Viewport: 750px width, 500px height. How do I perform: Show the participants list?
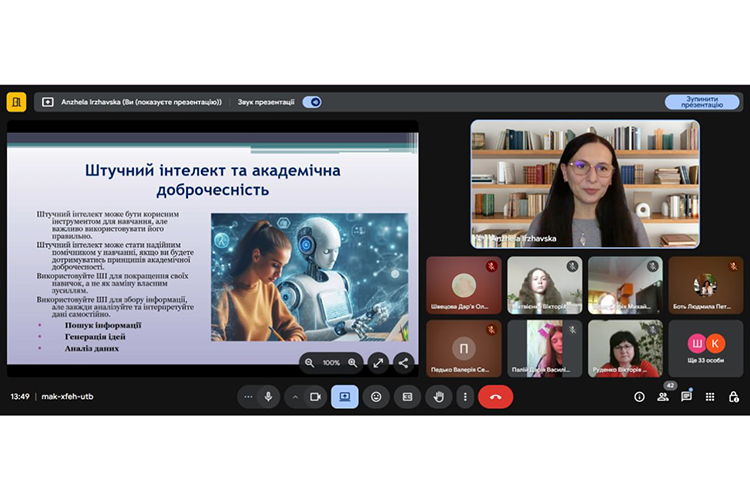click(663, 396)
